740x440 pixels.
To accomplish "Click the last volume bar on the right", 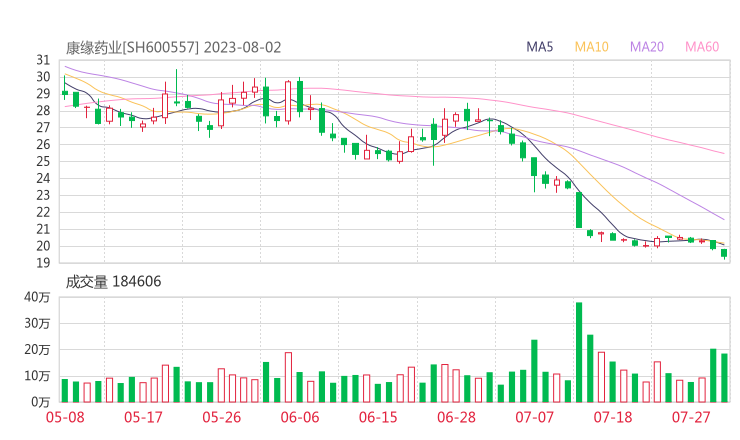I will coord(724,378).
